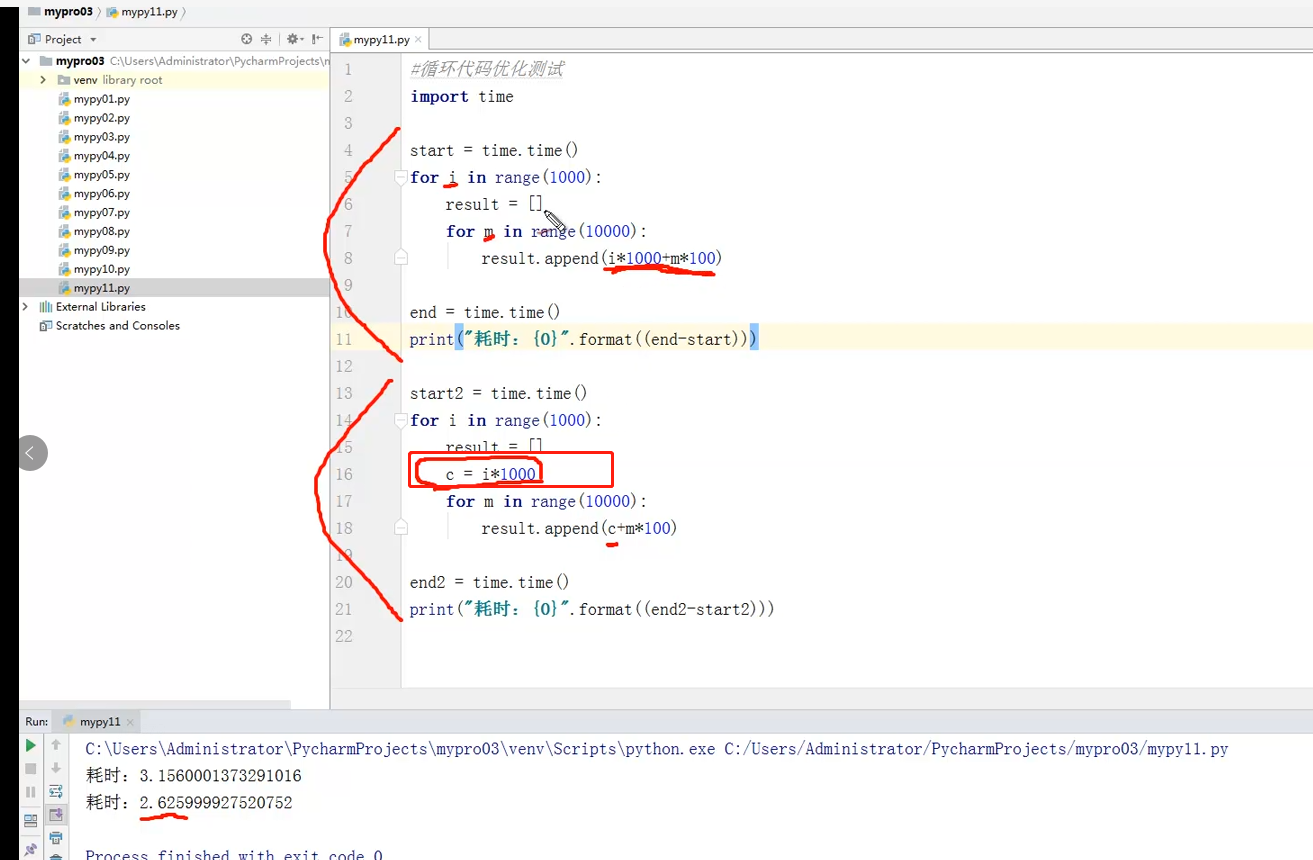Click the mypy01.py Python file icon
Viewport: 1313px width, 860px height.
tap(64, 99)
